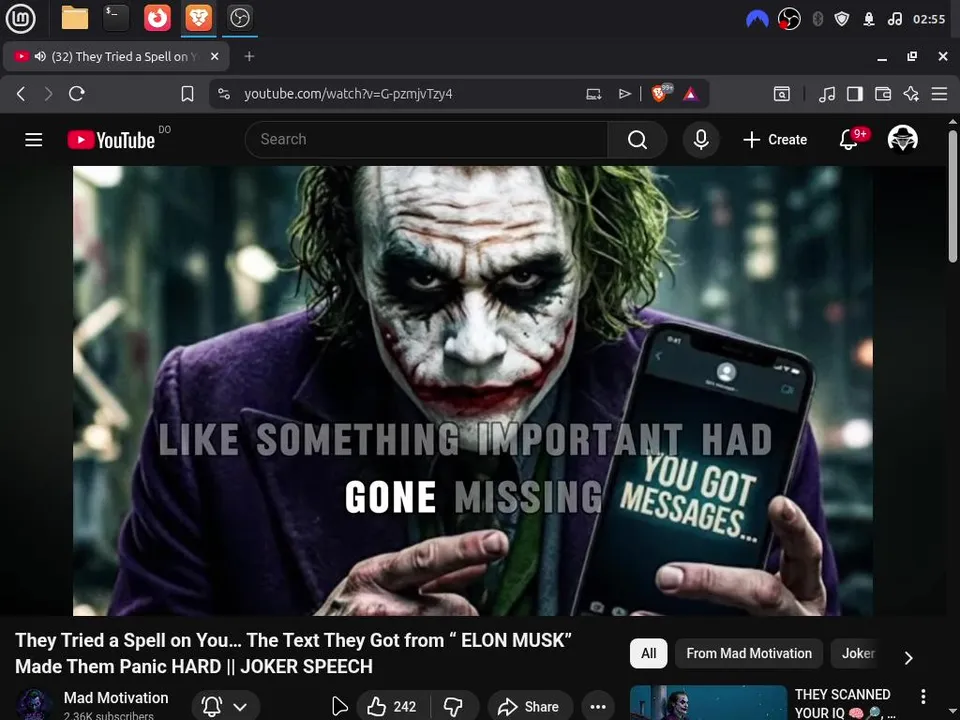The width and height of the screenshot is (960, 720).
Task: Click the OBS tray icon with red dot
Action: pos(789,19)
